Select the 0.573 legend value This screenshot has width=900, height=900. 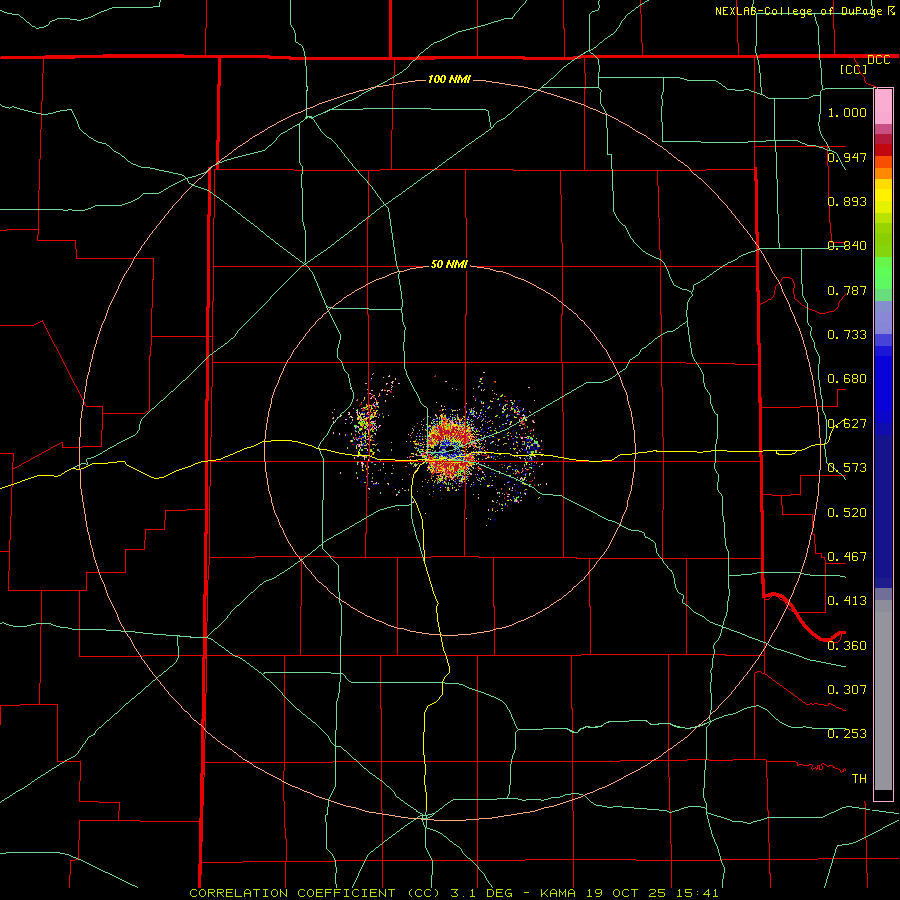coord(847,468)
